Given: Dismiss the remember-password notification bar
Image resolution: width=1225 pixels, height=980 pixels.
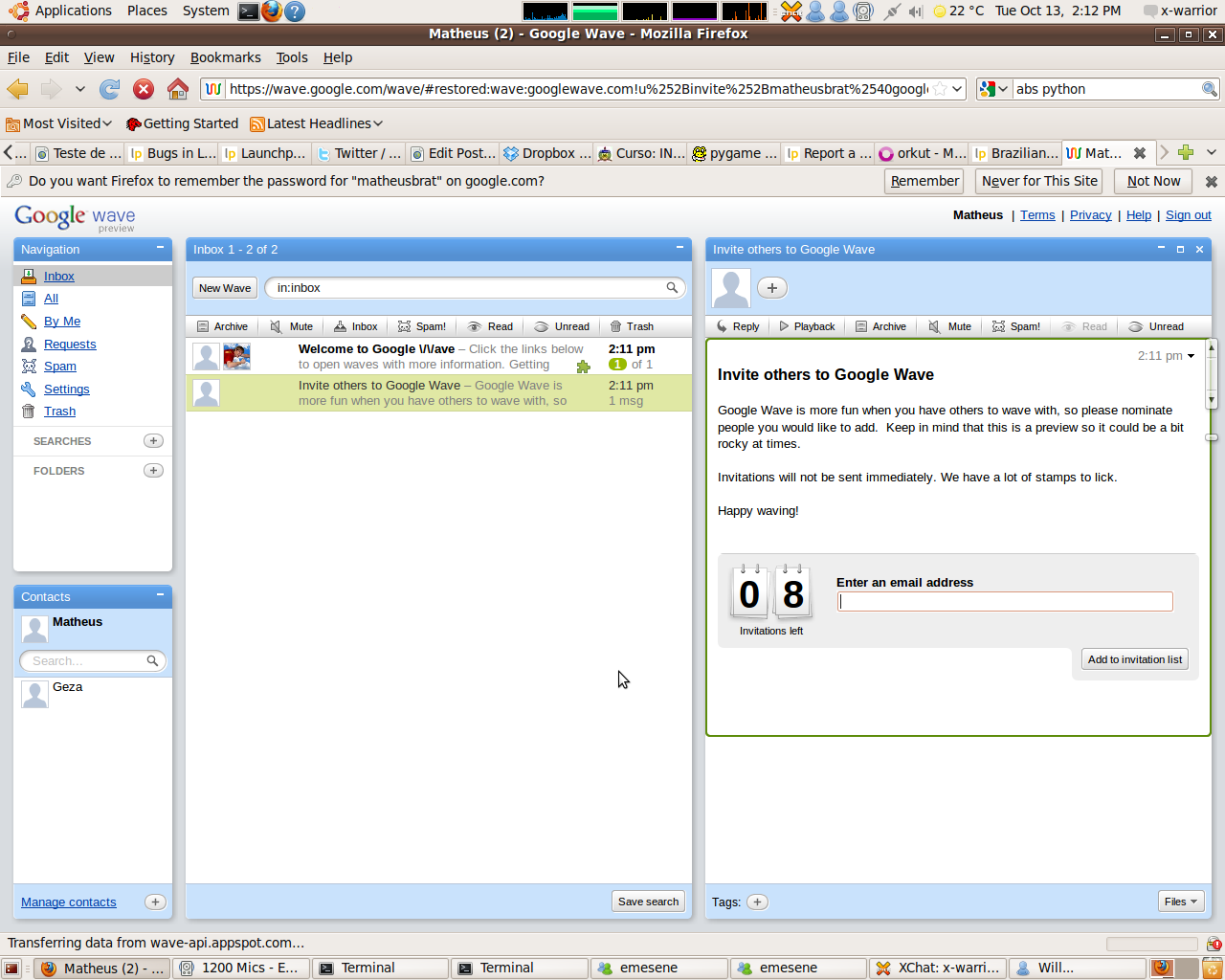Looking at the screenshot, I should pos(1211,181).
